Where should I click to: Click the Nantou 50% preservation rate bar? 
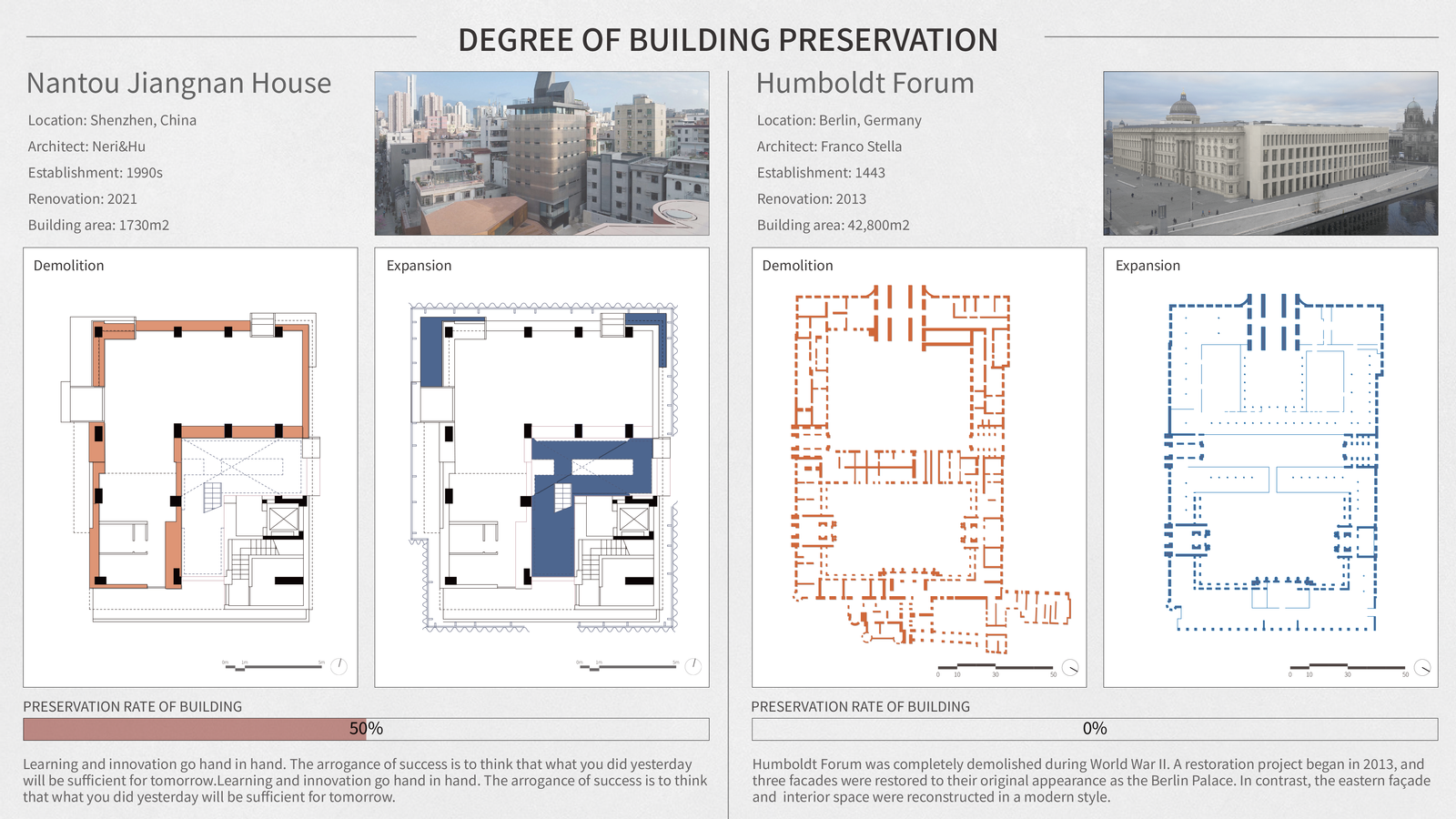click(366, 729)
